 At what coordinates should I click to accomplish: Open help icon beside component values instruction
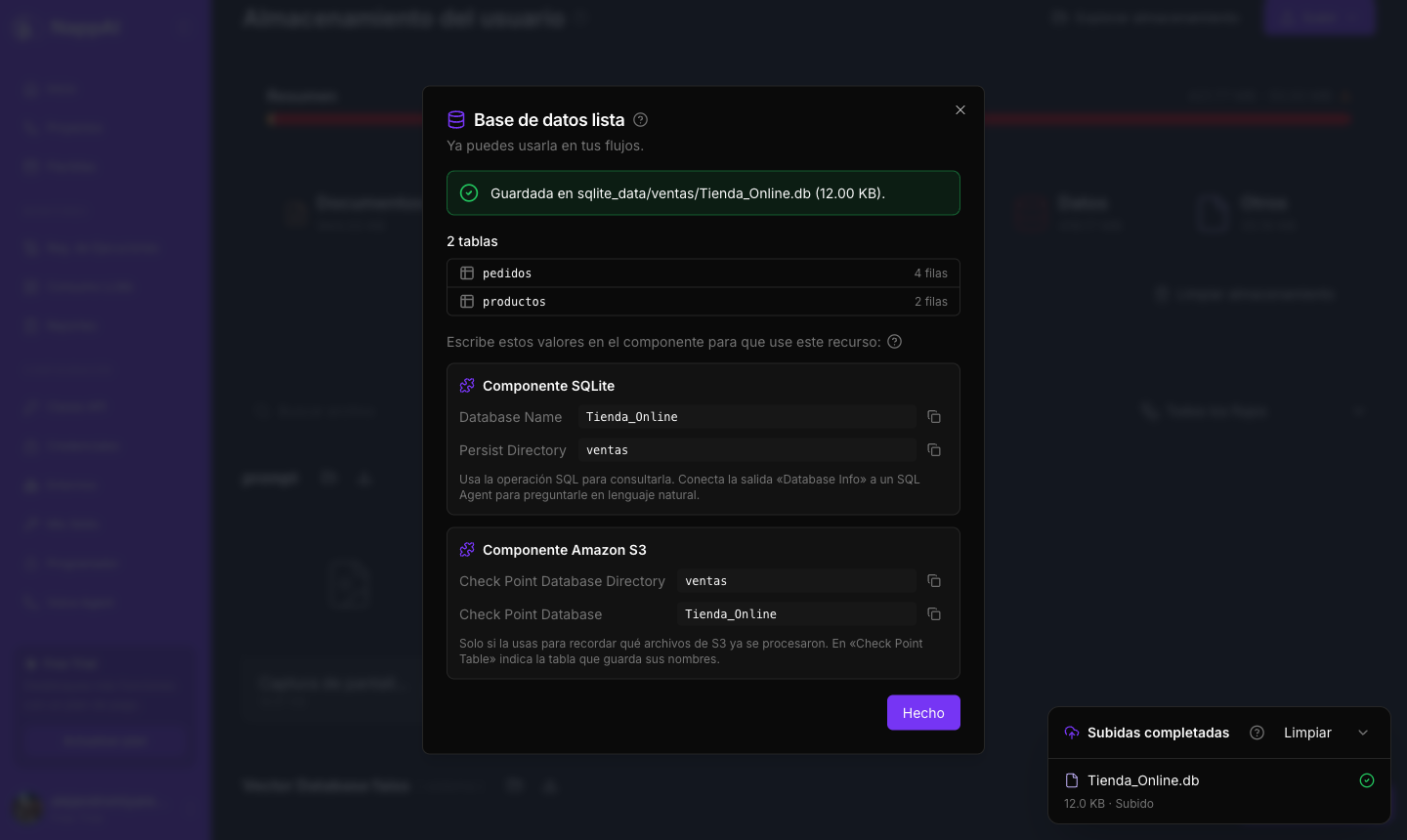pos(895,342)
